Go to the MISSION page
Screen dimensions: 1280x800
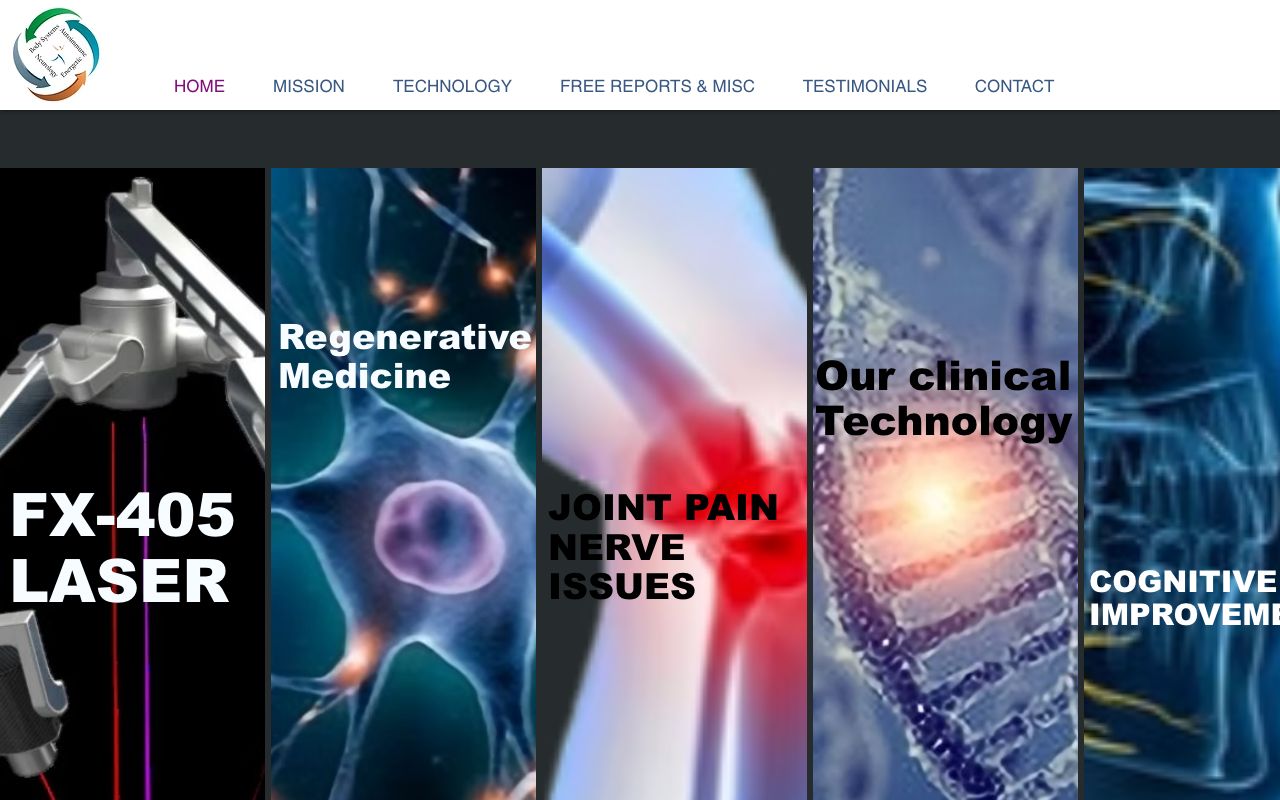(x=309, y=86)
